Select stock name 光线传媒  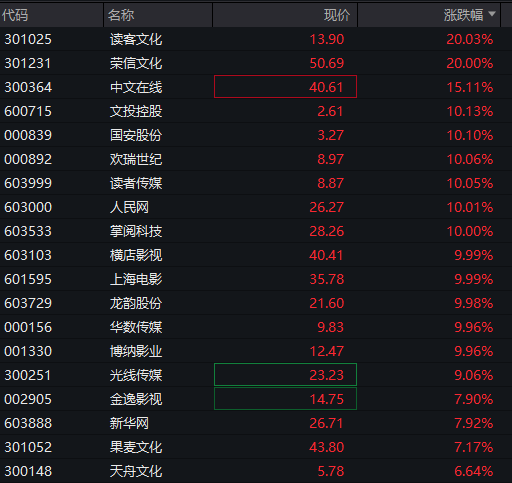point(136,375)
